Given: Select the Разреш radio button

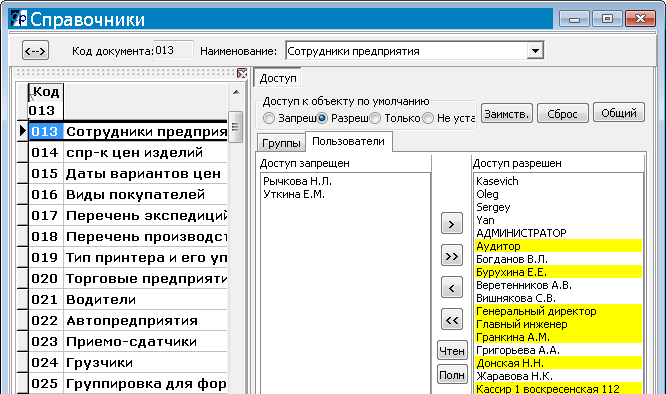Looking at the screenshot, I should [322, 118].
